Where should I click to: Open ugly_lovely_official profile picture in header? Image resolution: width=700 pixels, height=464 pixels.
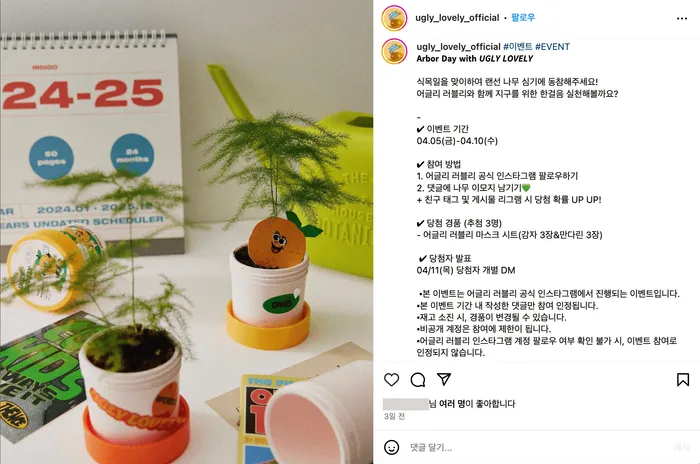394,18
